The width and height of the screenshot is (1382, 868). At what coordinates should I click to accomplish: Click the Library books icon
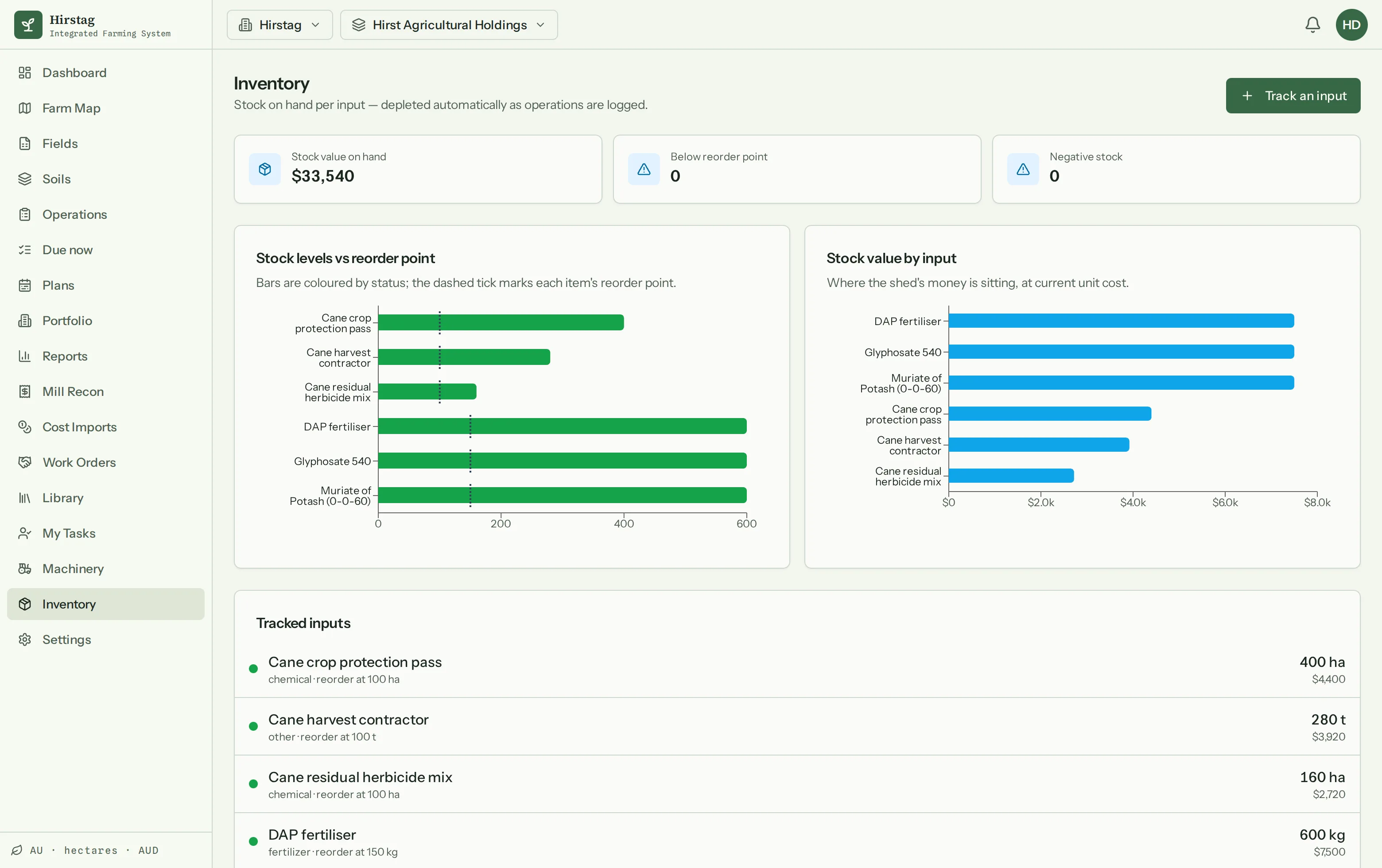coord(25,498)
